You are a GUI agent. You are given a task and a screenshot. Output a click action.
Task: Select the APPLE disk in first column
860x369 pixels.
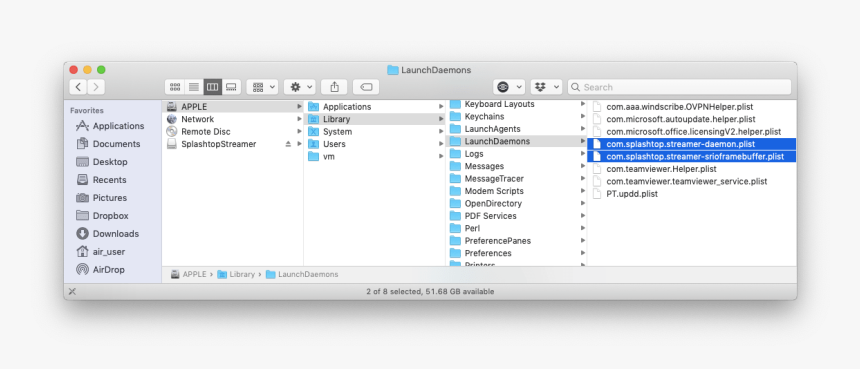pos(233,107)
